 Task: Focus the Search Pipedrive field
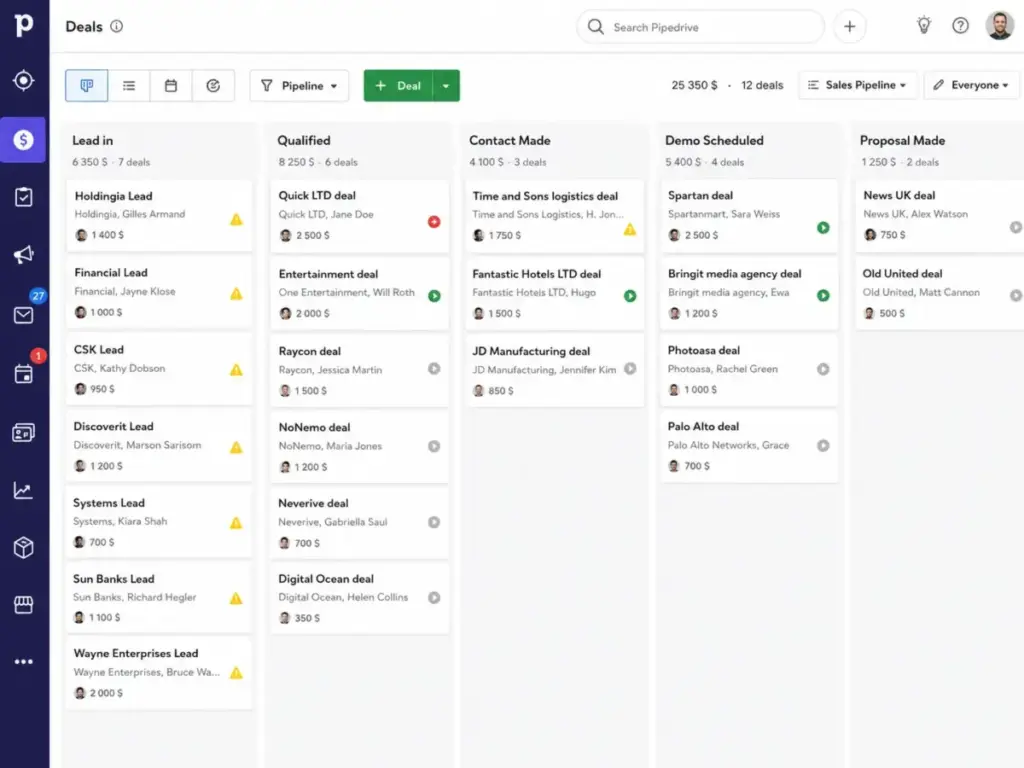tap(700, 27)
